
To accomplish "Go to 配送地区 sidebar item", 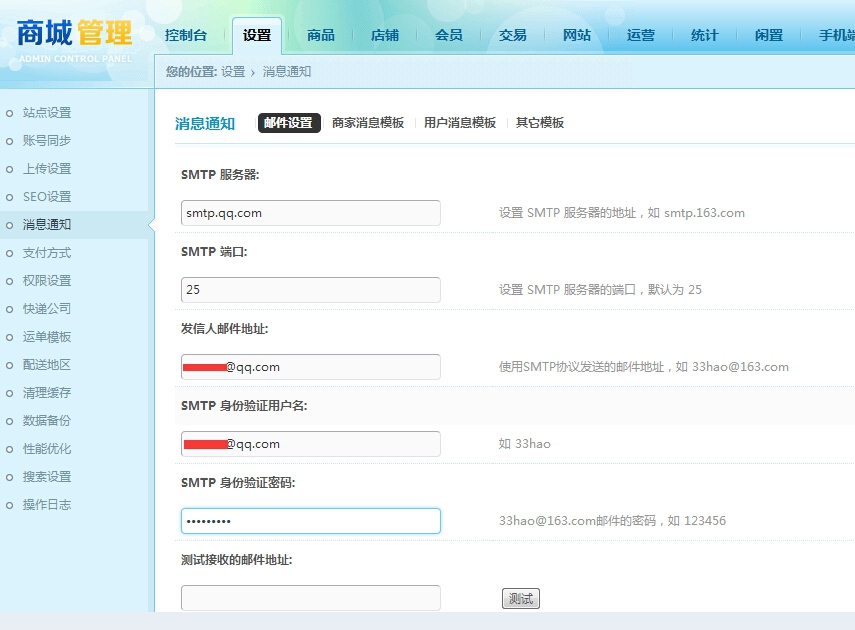I will coord(47,365).
